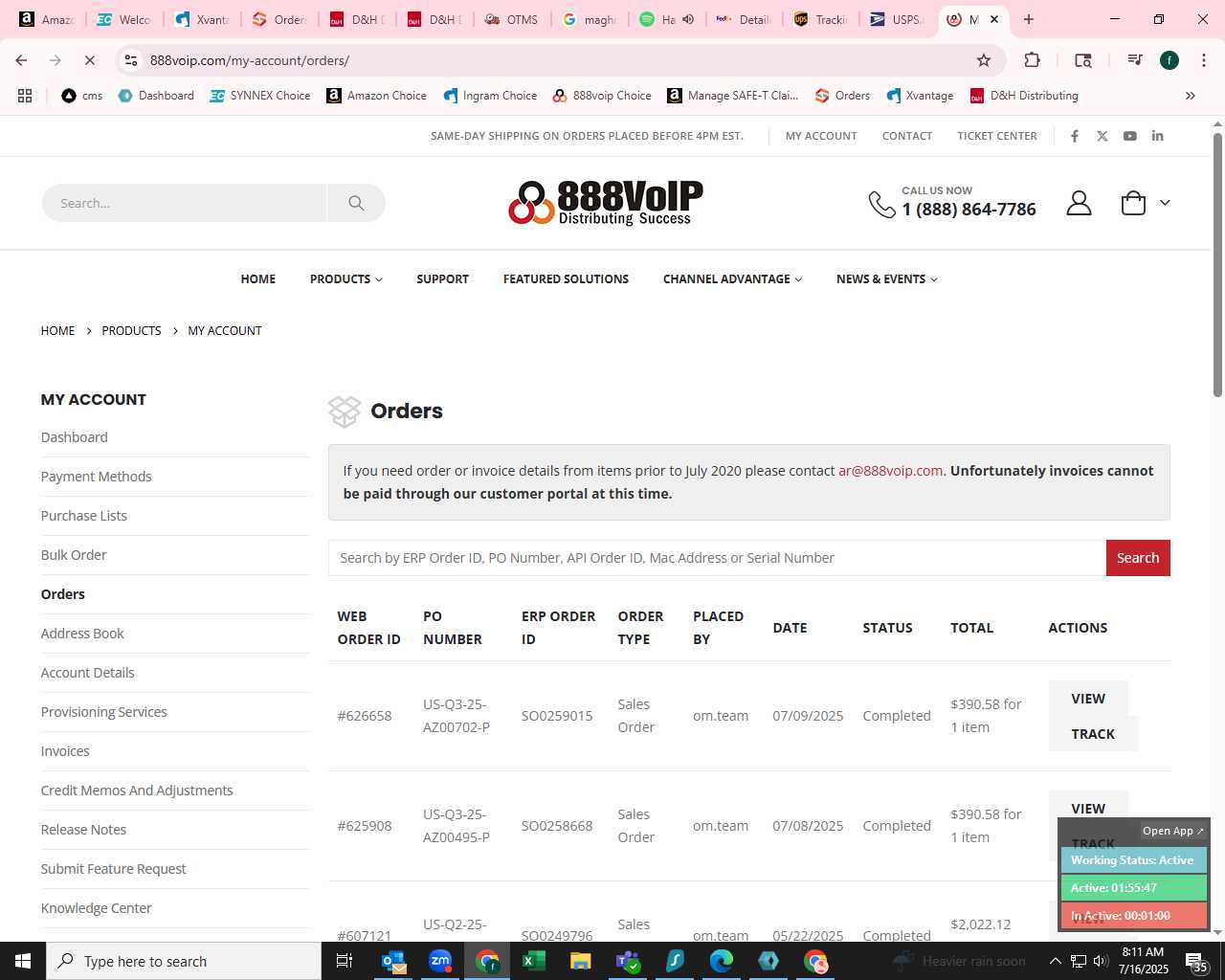
Task: Click the site search magnifier icon
Action: coord(356,203)
